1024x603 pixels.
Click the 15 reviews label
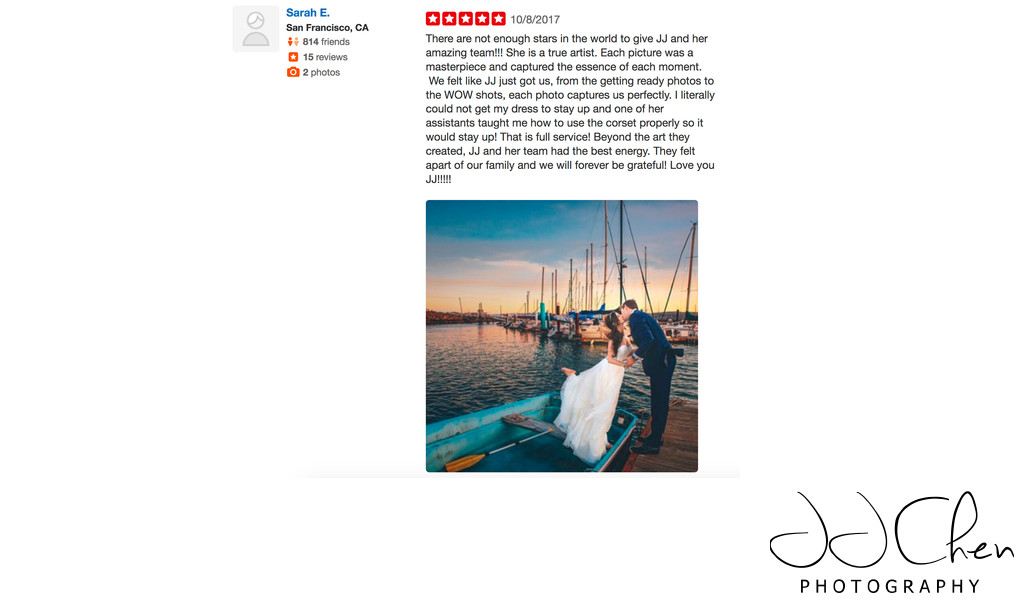325,57
